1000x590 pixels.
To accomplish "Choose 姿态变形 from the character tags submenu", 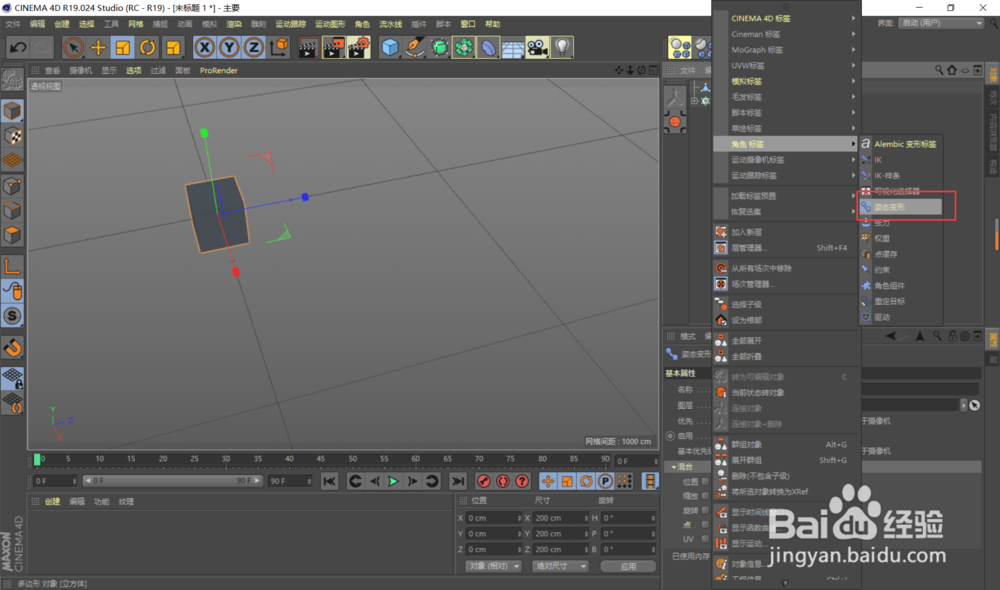I will click(x=901, y=207).
